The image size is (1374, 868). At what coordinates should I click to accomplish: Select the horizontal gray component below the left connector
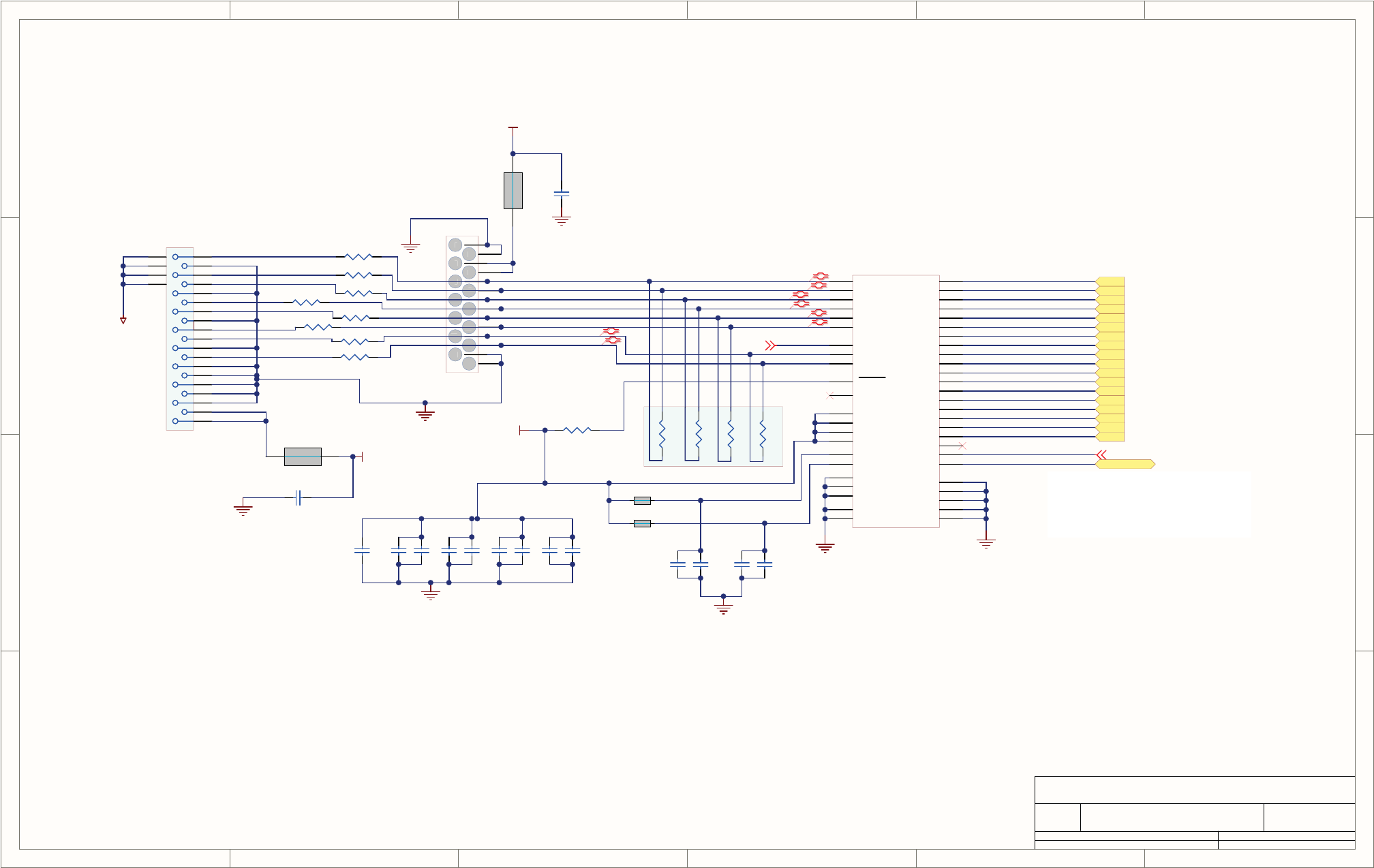pos(303,456)
